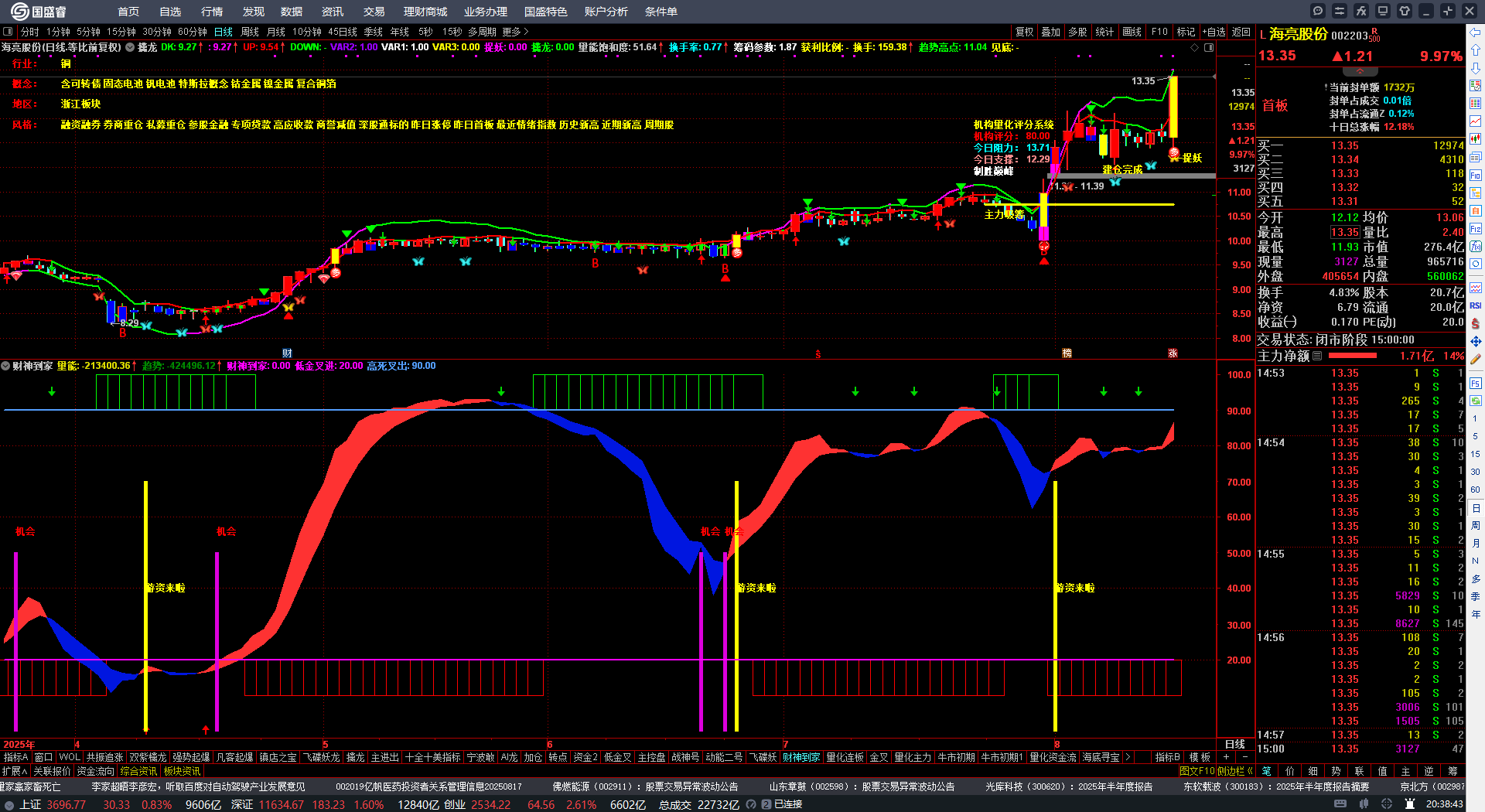This screenshot has height=812, width=1485.
Task: Switch to 周线 weekly period tab
Action: [250, 32]
